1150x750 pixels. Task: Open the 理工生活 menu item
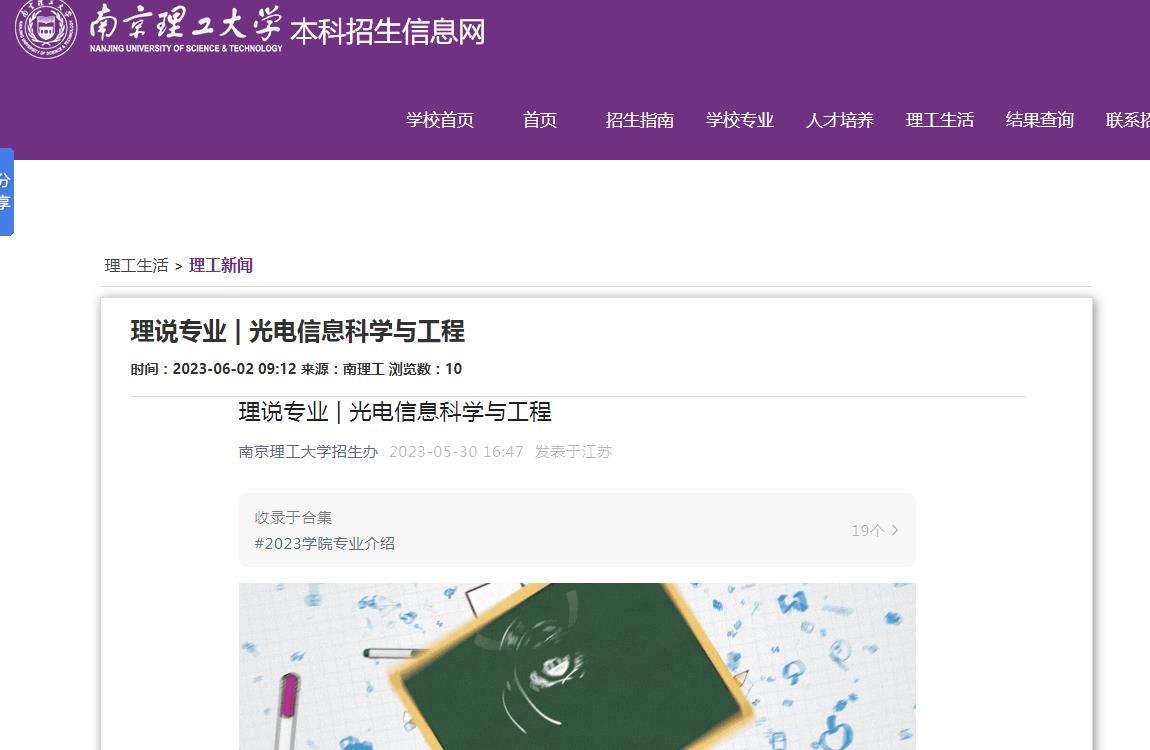(x=940, y=120)
